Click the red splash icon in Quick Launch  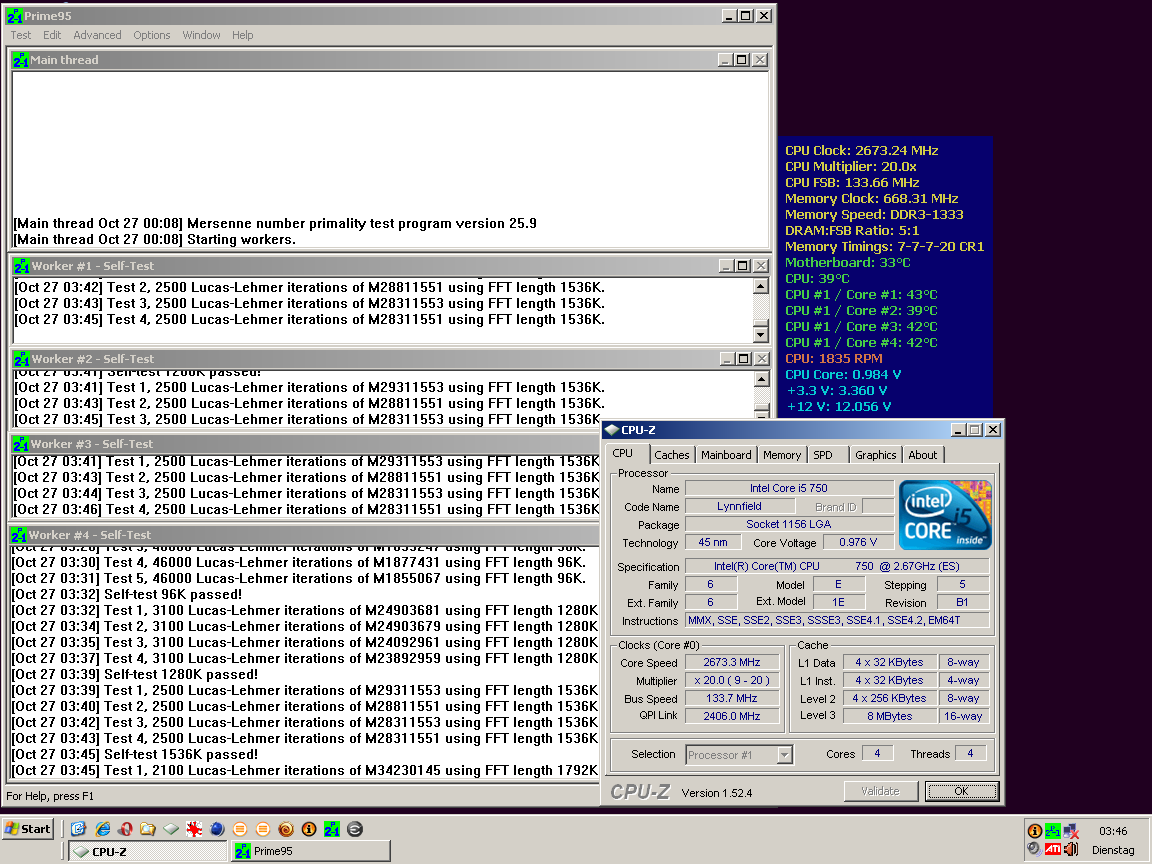194,829
